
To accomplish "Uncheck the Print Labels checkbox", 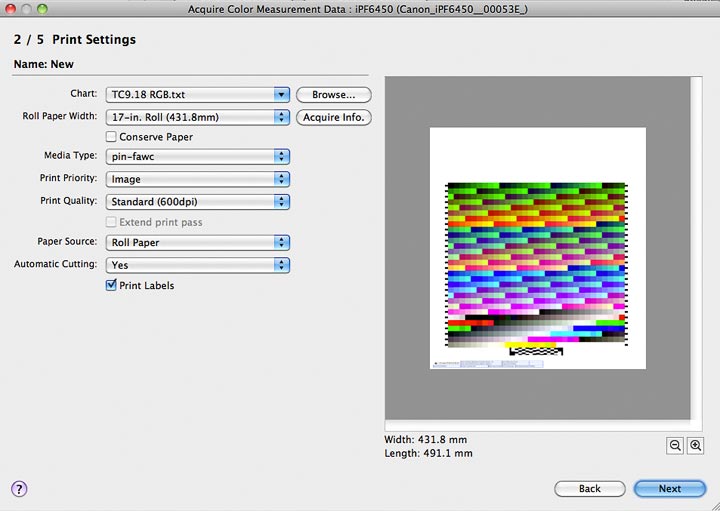I will click(x=111, y=285).
